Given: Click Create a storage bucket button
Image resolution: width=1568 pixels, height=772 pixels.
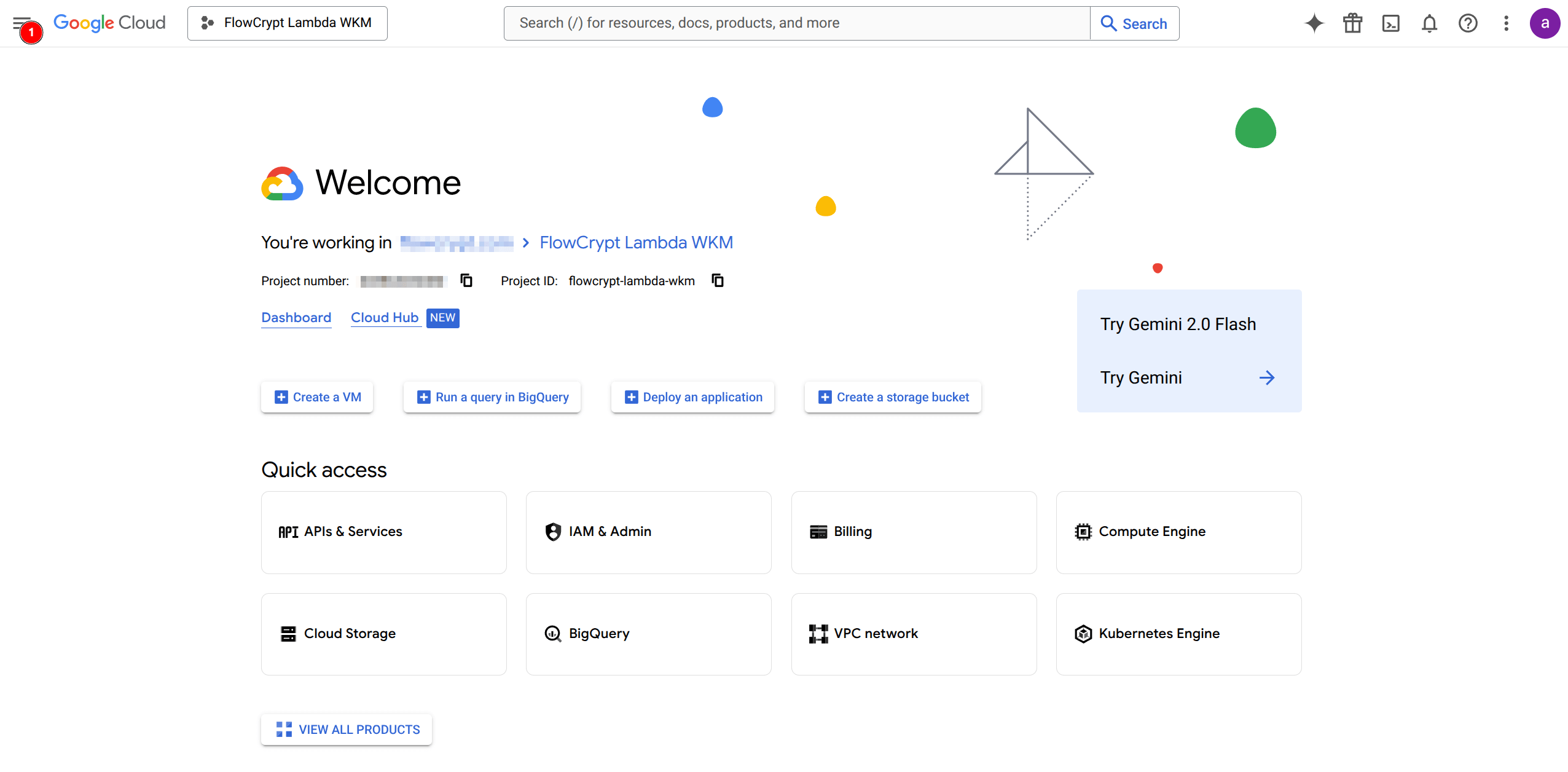Looking at the screenshot, I should (x=893, y=397).
